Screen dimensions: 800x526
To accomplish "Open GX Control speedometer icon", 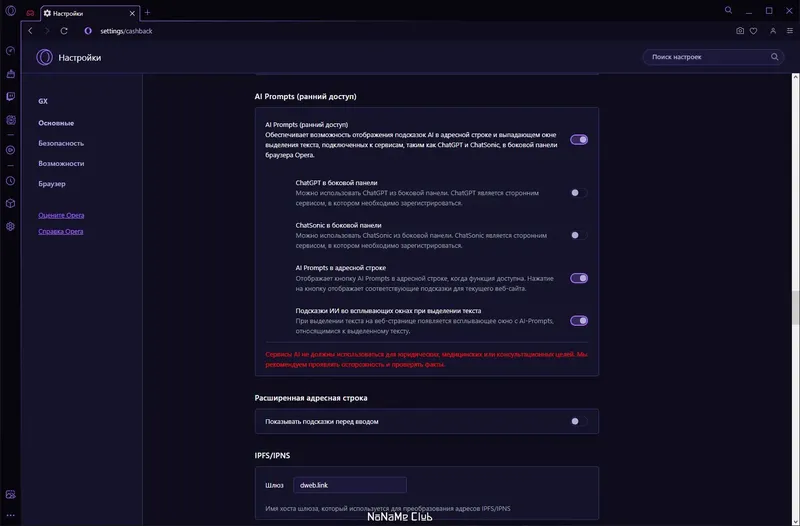I will 10,51.
